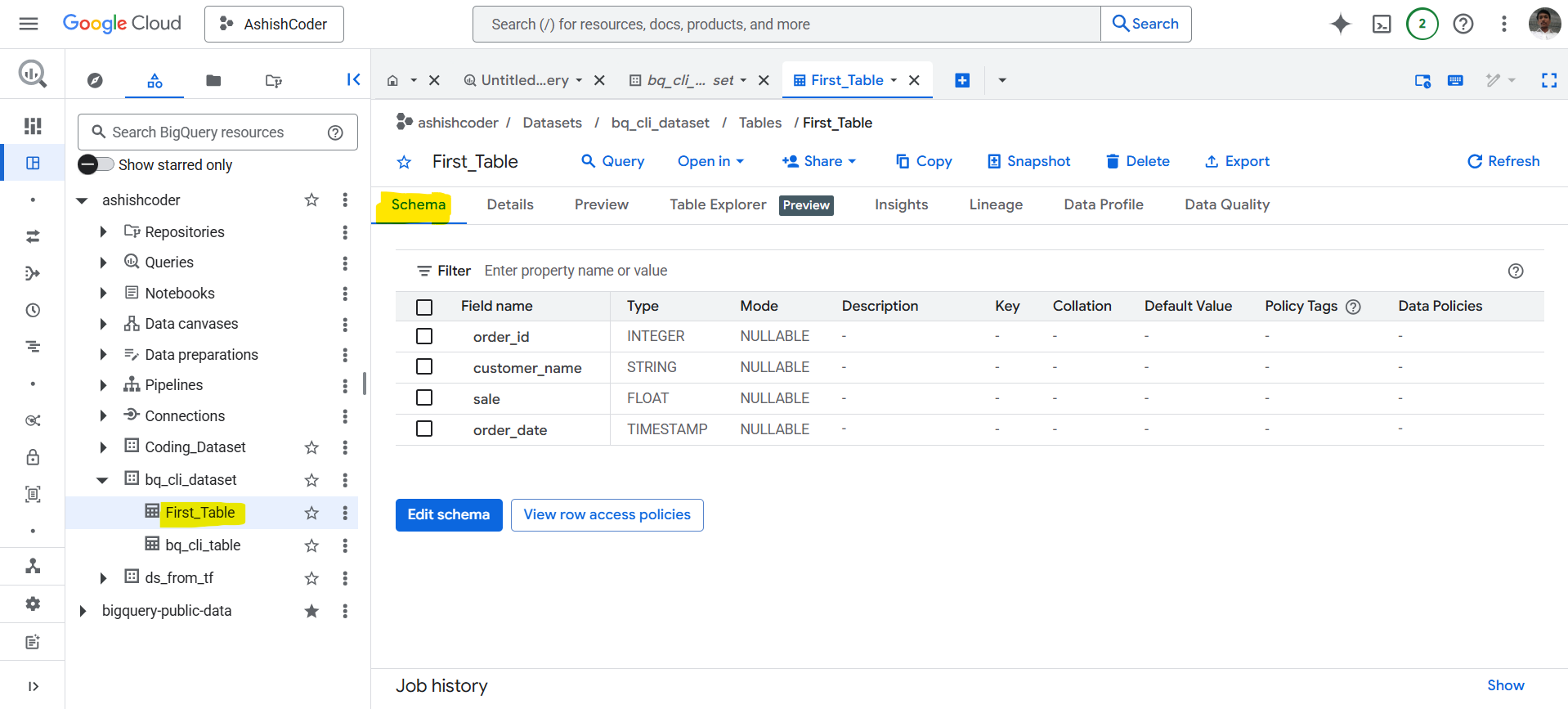Open the main navigation hamburger menu
Image resolution: width=1568 pixels, height=709 pixels.
tap(29, 24)
